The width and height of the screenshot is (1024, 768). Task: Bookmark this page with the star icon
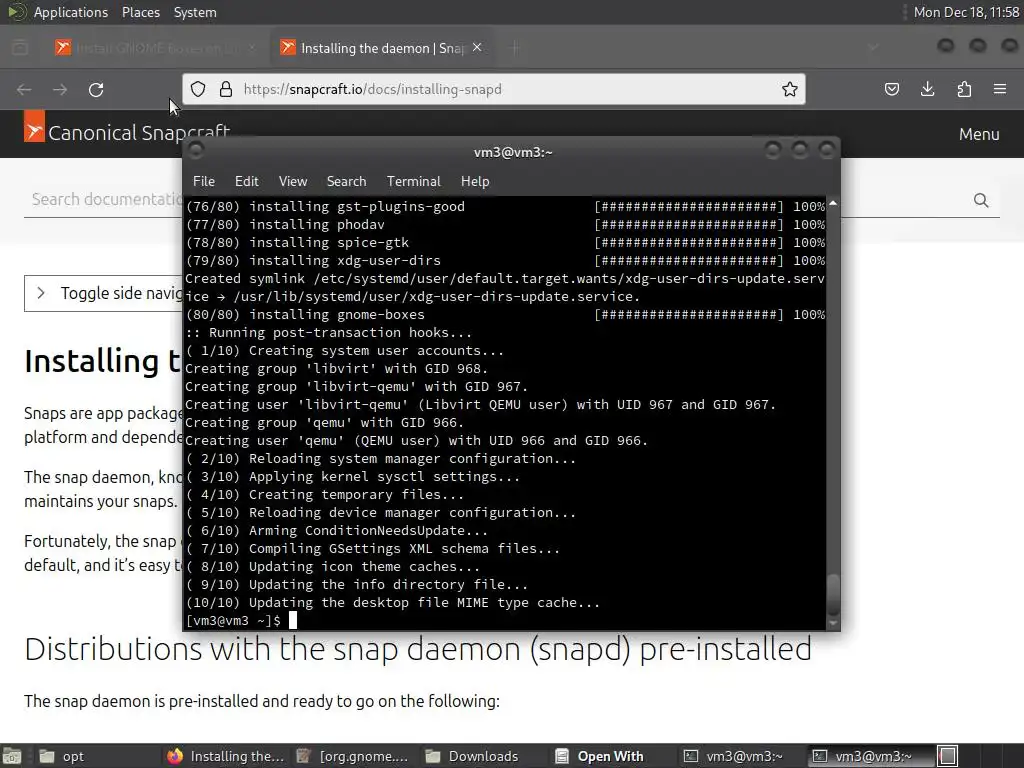pos(790,89)
